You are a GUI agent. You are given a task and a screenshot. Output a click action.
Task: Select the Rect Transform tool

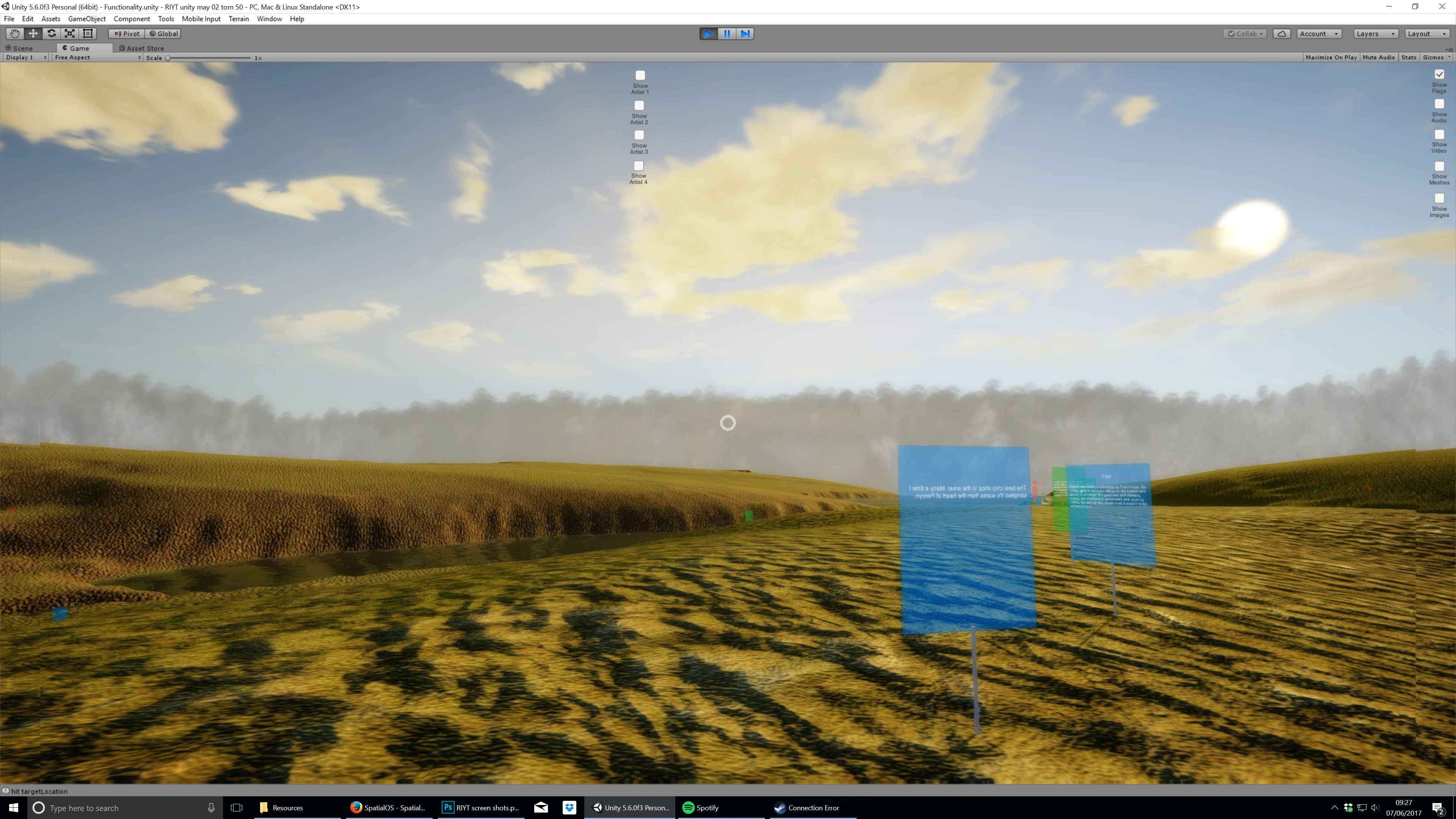88,34
